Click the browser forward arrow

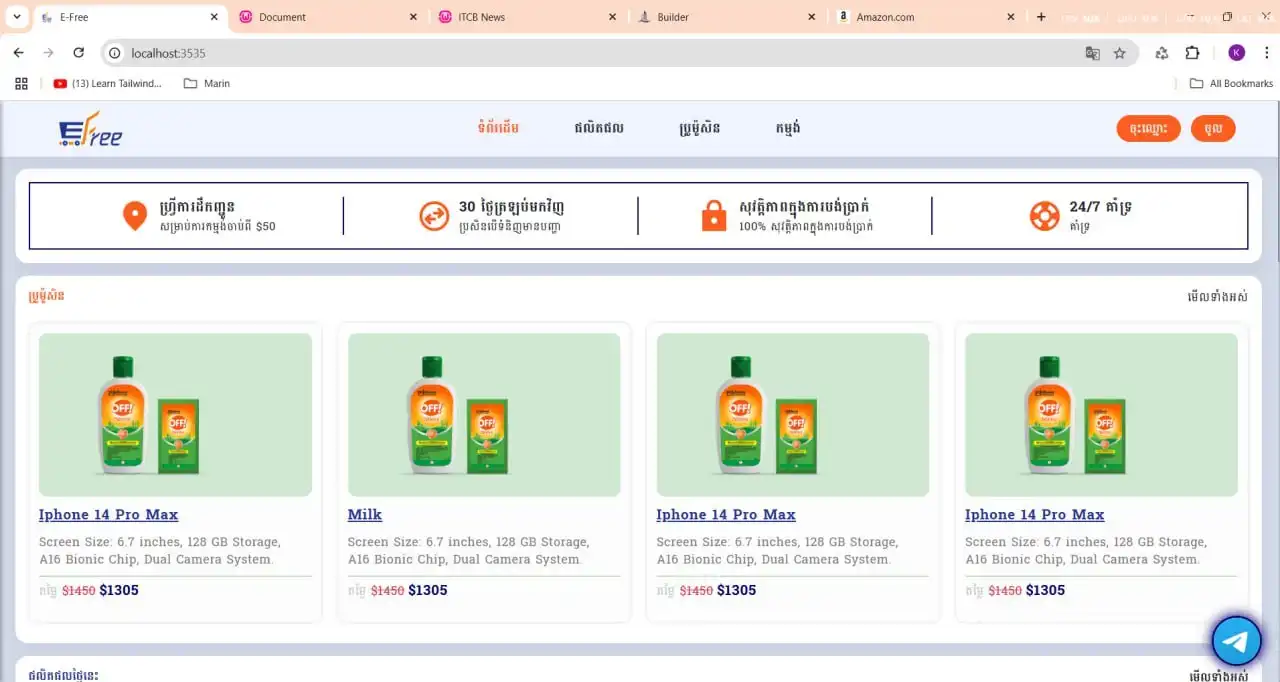click(x=48, y=53)
